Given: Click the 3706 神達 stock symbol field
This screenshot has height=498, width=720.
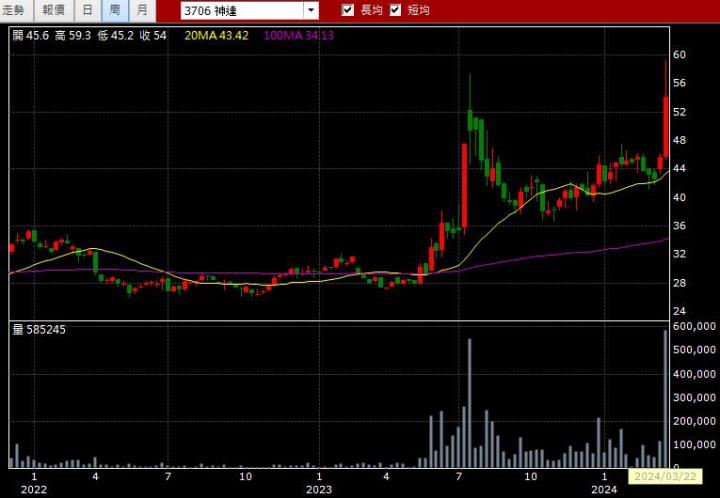Looking at the screenshot, I should pyautogui.click(x=241, y=10).
